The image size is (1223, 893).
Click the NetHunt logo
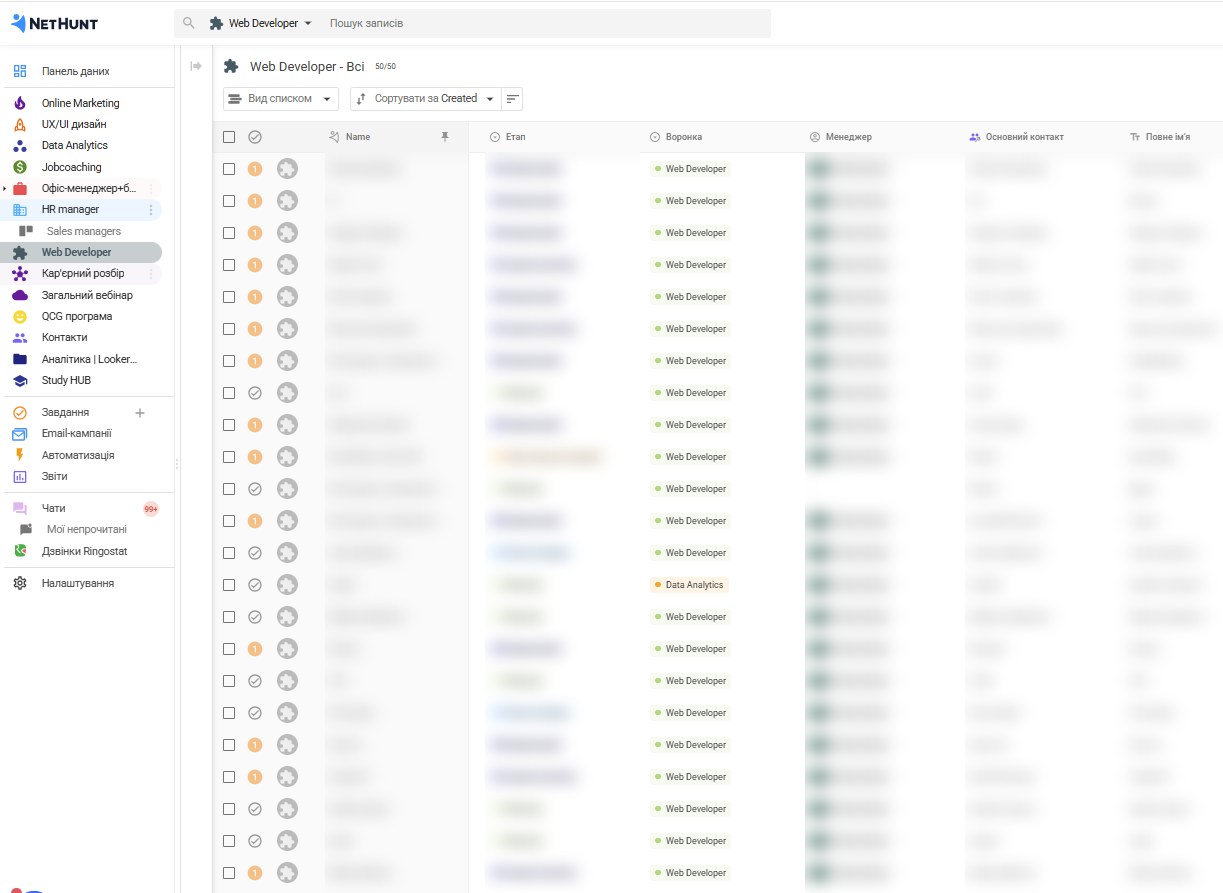(54, 23)
